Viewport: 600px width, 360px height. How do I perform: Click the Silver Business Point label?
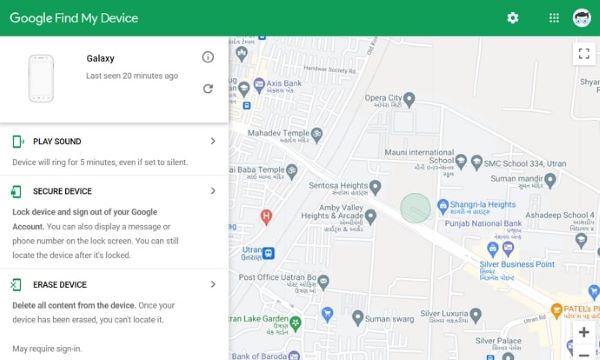(517, 264)
